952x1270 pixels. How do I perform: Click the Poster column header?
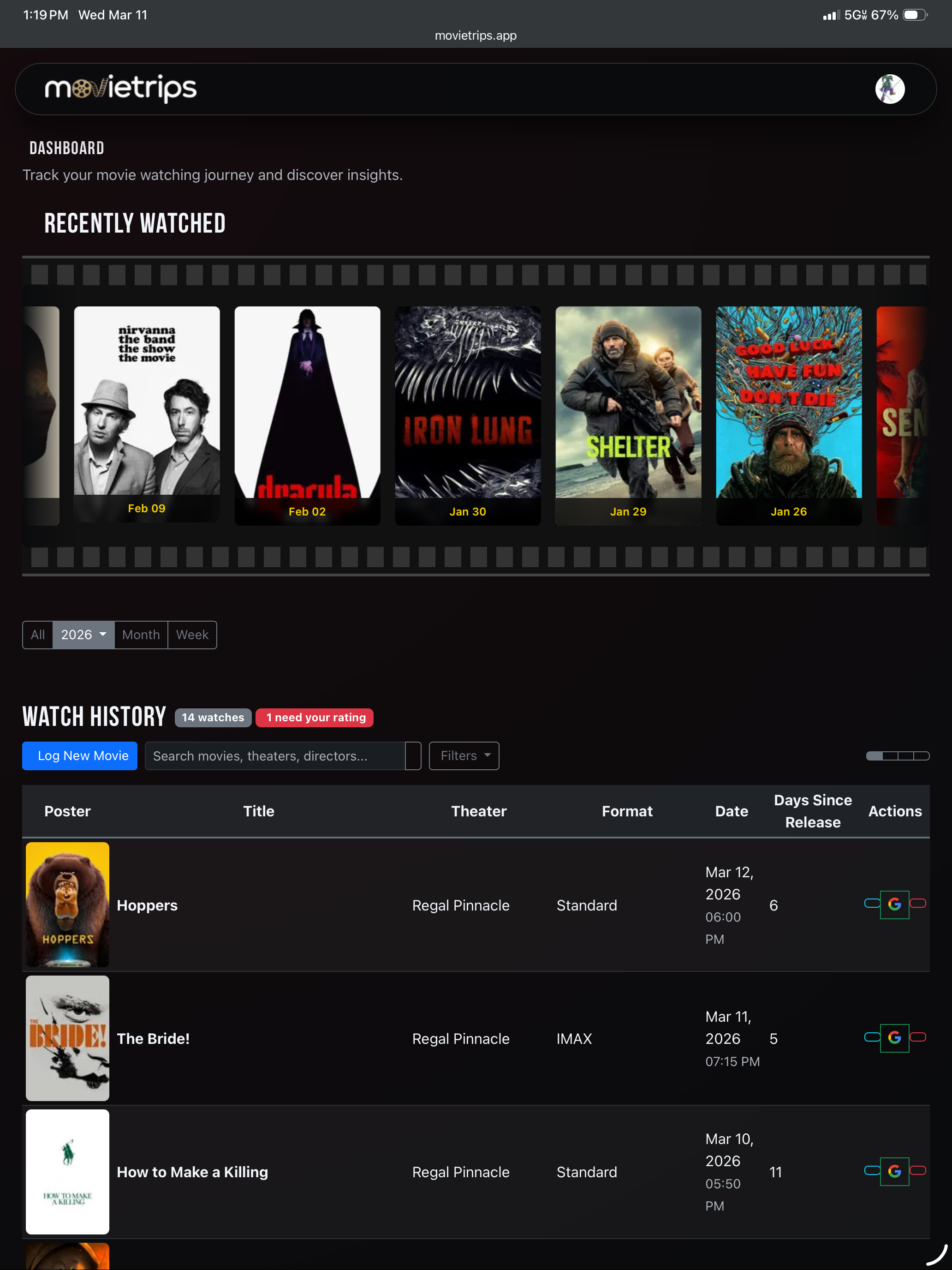[x=68, y=811]
